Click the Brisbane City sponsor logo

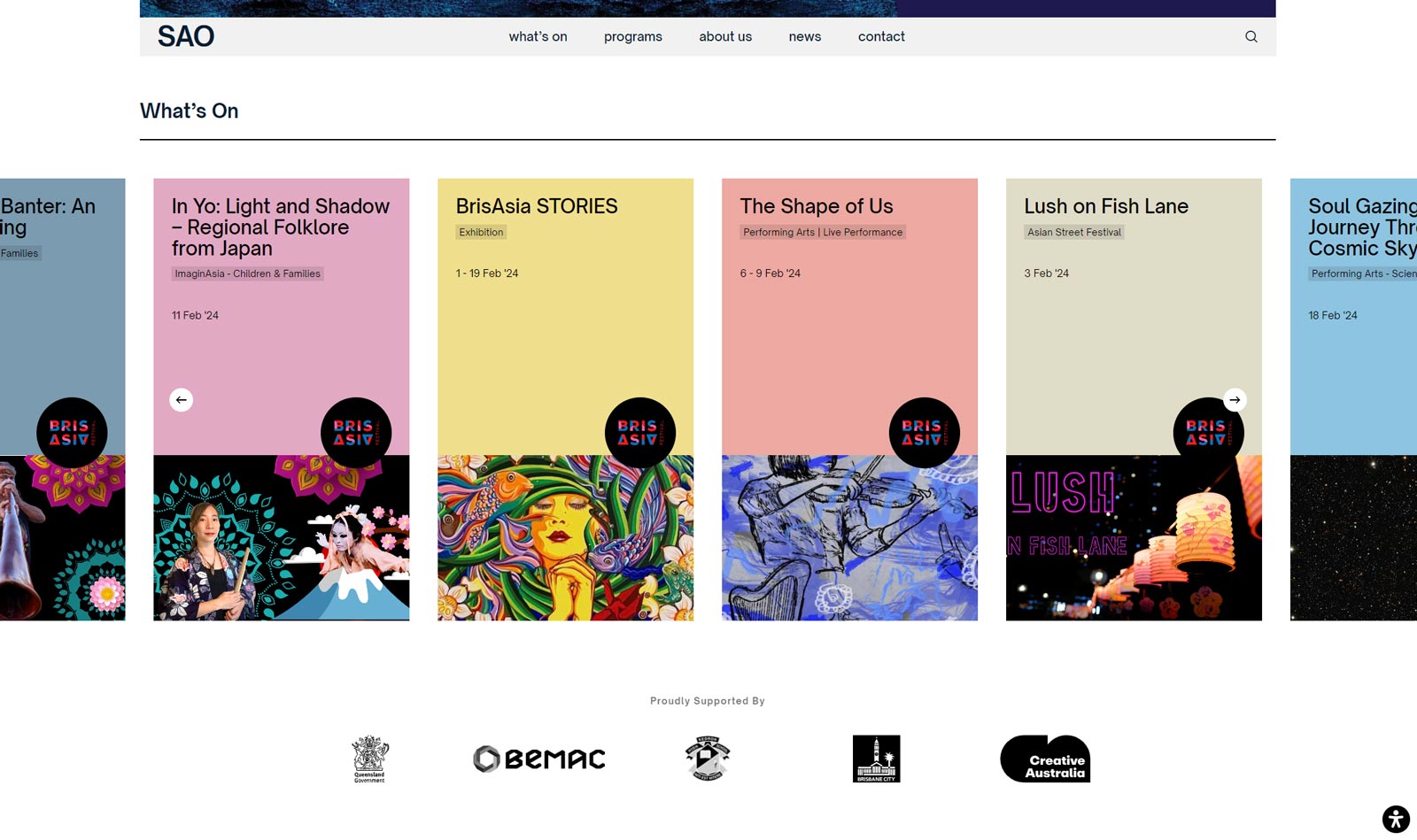click(876, 759)
